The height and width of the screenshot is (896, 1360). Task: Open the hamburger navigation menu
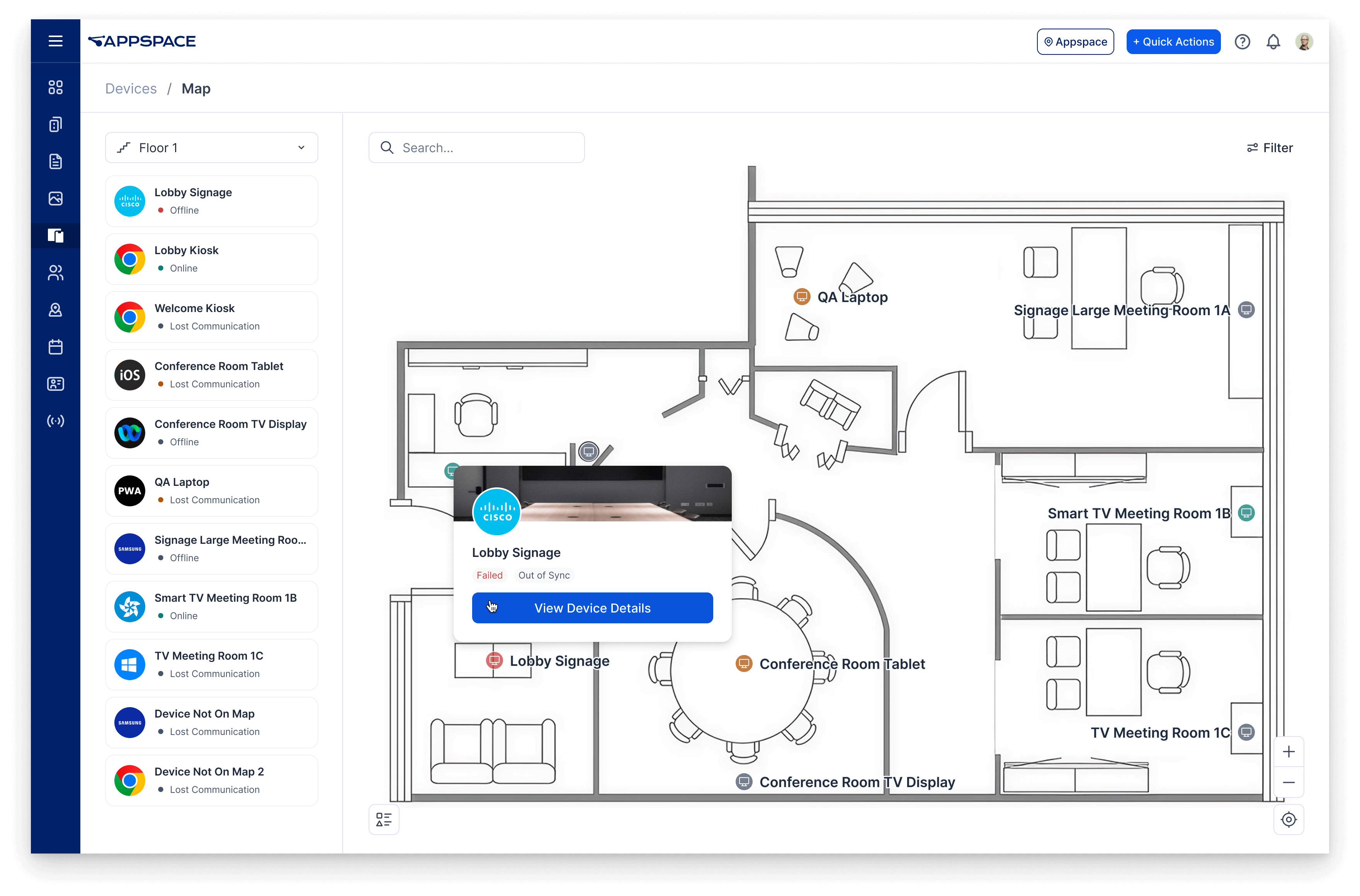tap(56, 41)
